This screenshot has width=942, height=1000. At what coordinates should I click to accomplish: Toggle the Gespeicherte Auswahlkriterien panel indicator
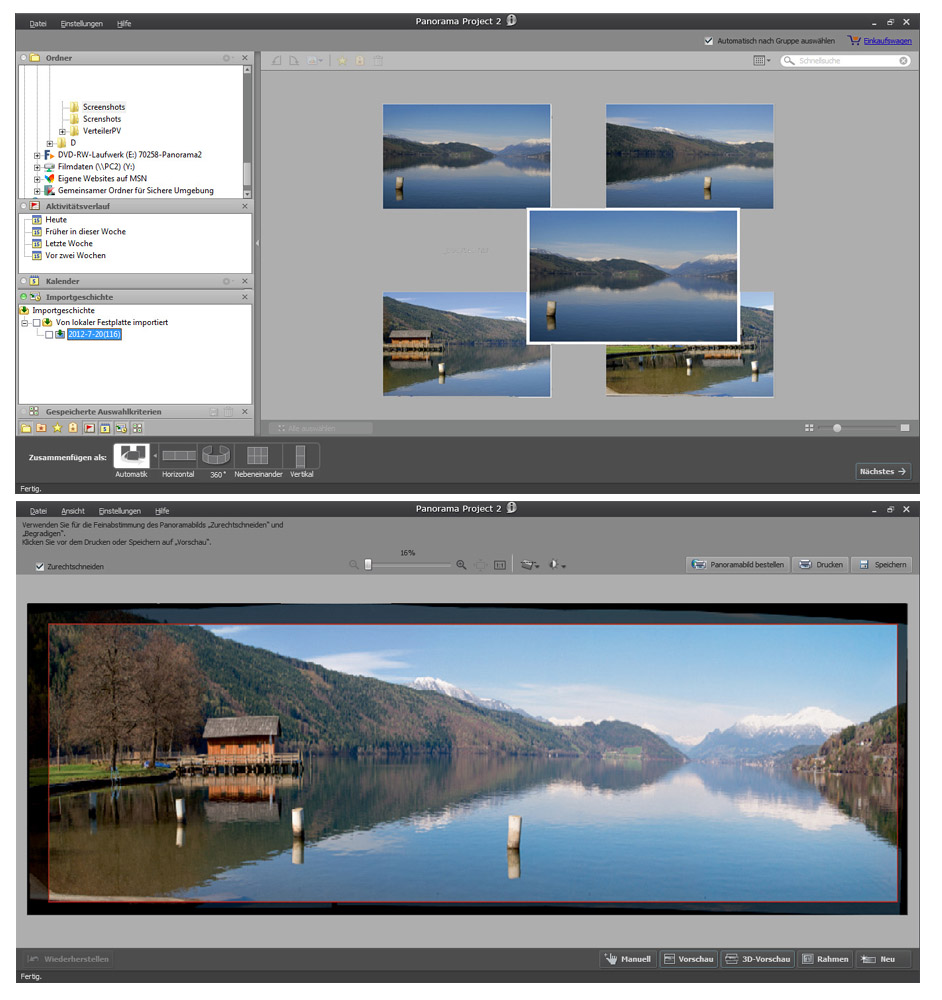[24, 411]
